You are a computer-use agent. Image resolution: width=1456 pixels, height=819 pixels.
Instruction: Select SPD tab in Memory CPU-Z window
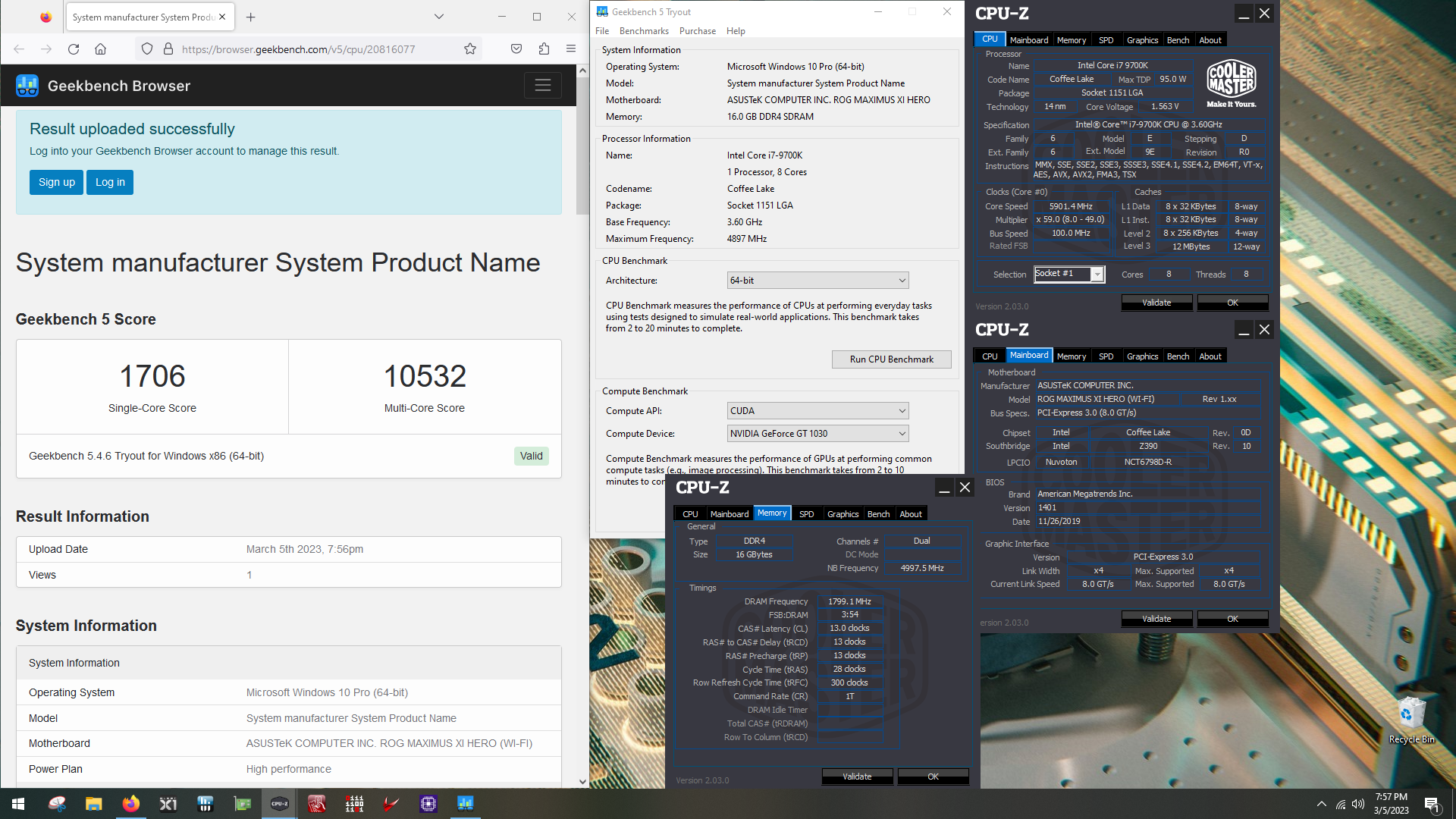click(807, 514)
